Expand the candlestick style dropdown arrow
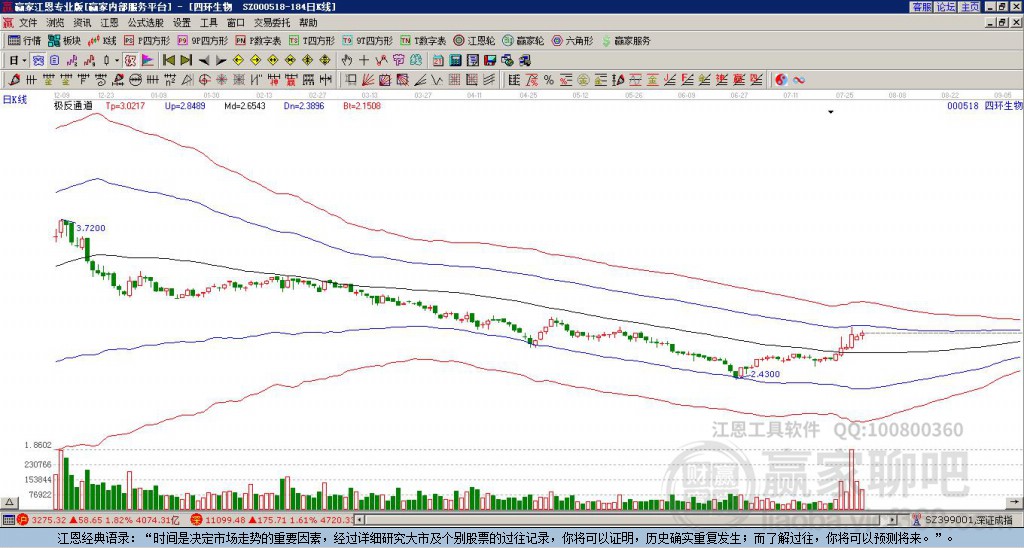Viewport: 1024px width, 548px height. click(117, 61)
